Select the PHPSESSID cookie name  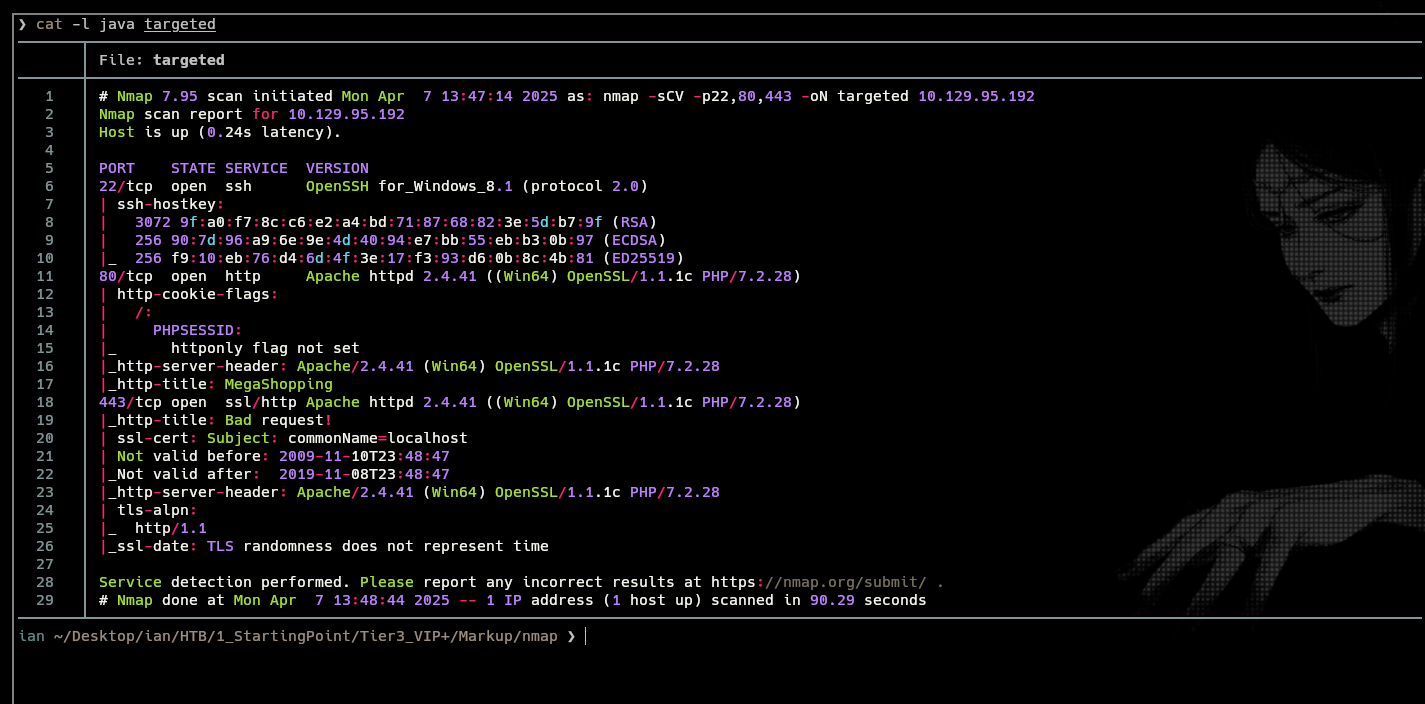point(197,330)
